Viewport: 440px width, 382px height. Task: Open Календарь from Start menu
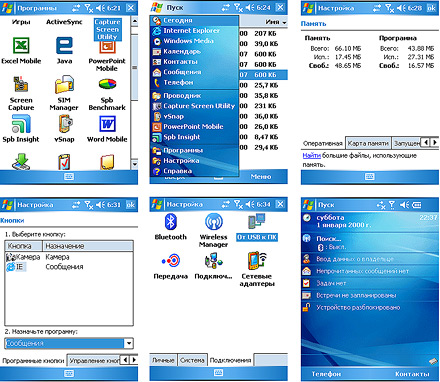(x=195, y=51)
